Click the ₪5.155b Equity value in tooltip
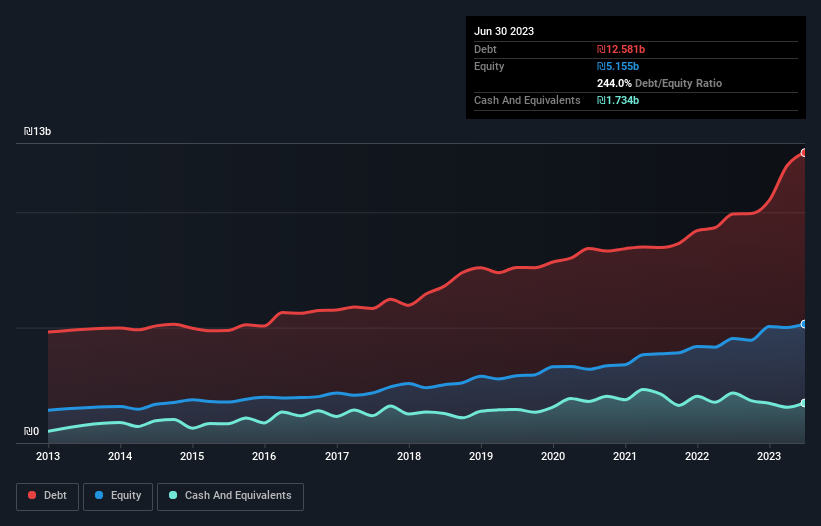821x526 pixels. pyautogui.click(x=618, y=66)
